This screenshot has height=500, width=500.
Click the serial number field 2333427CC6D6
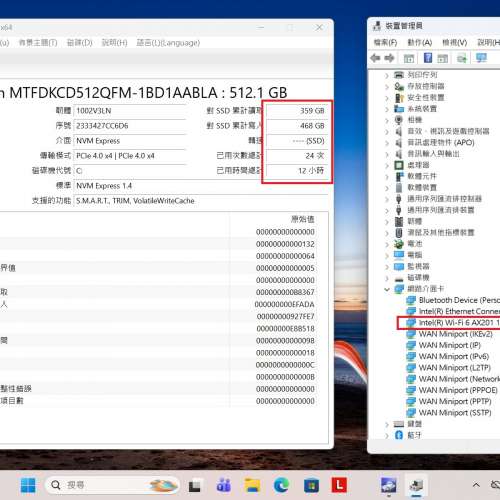130,126
